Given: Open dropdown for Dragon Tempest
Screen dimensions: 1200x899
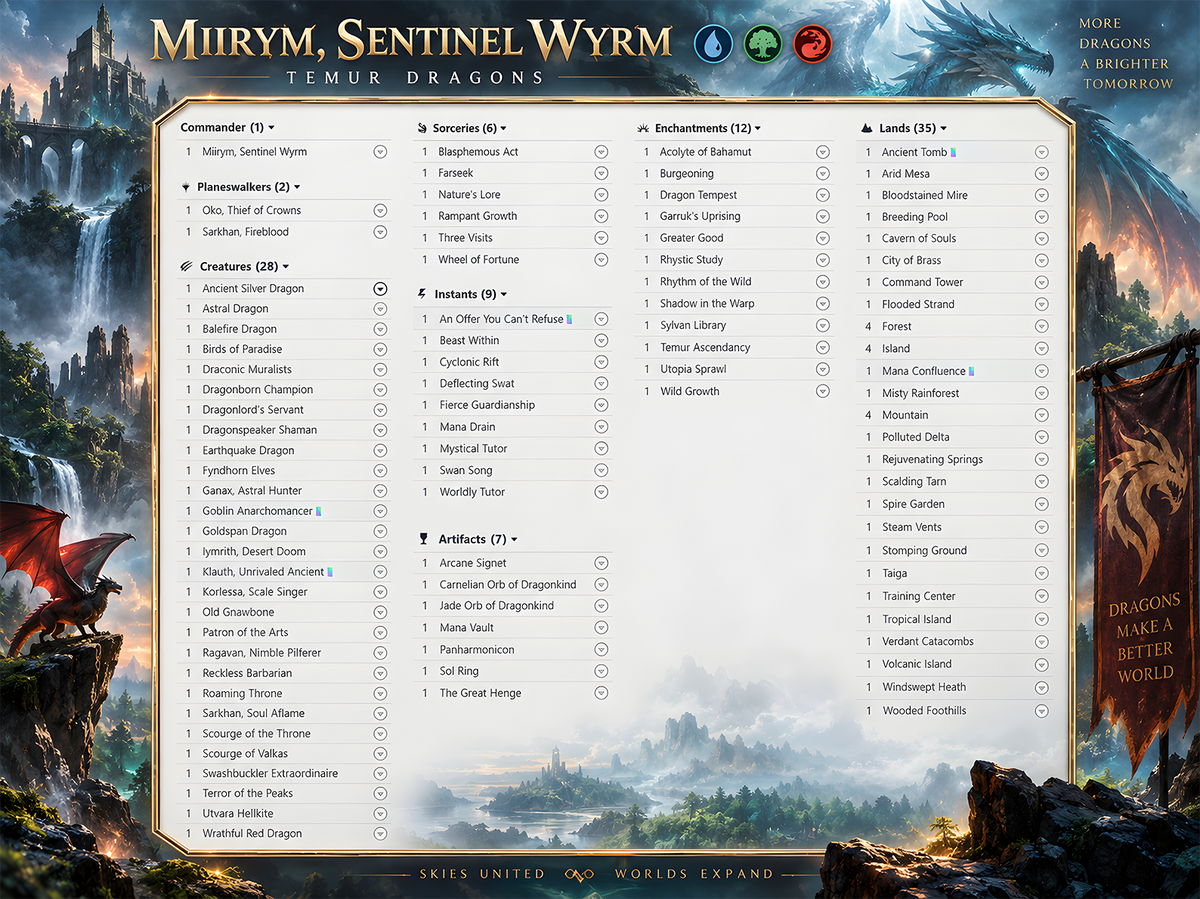Looking at the screenshot, I should click(823, 195).
